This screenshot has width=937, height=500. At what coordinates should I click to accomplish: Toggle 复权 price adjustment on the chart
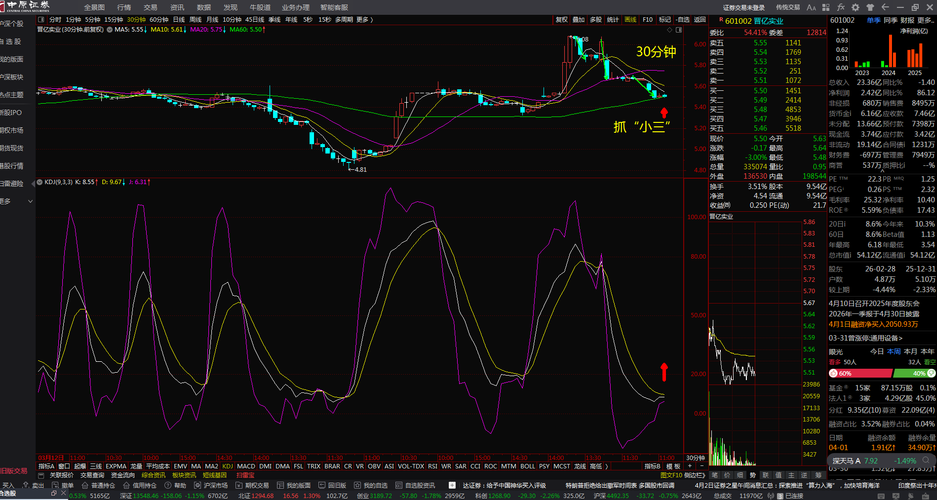point(562,19)
